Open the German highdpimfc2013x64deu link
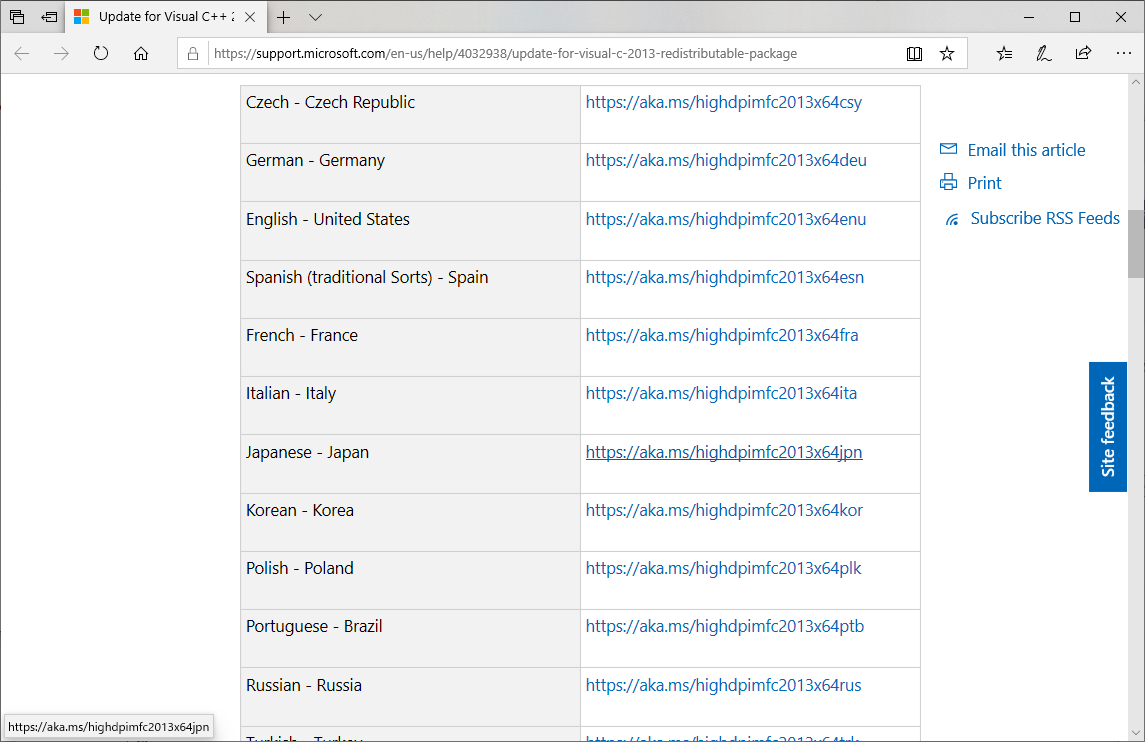Viewport: 1145px width, 742px height. pos(726,160)
